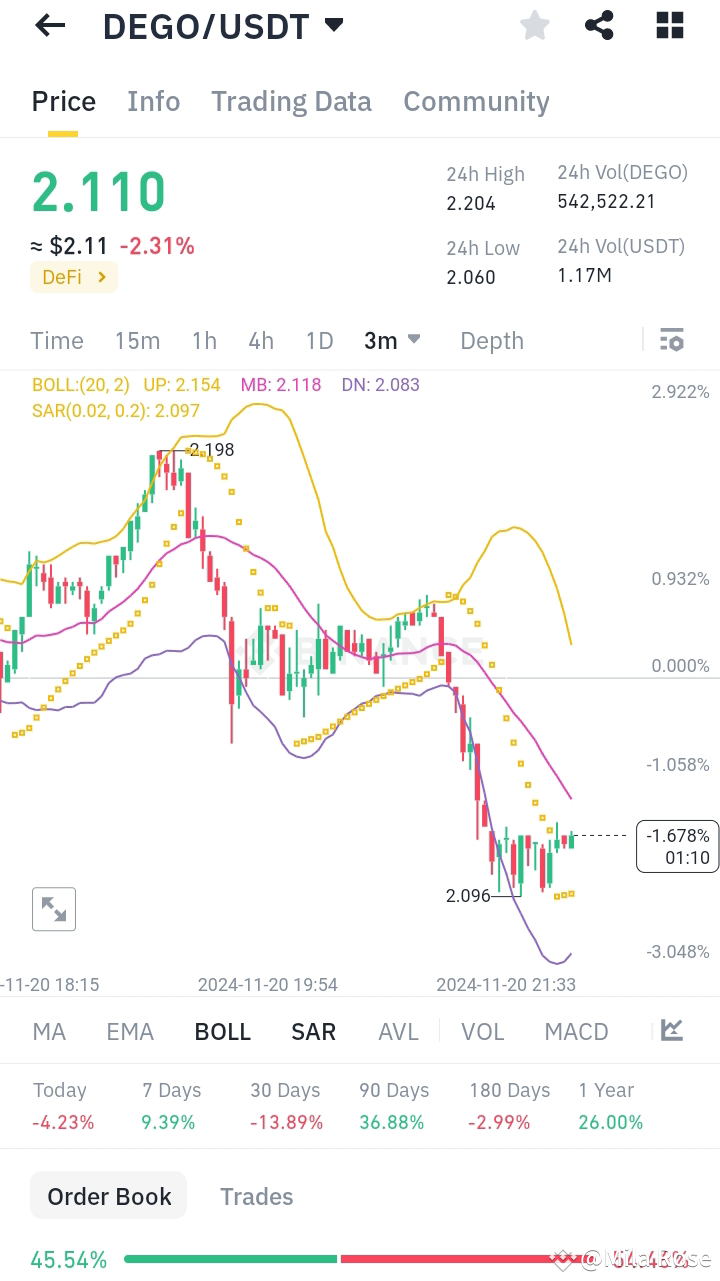
Task: Enable the MACD indicator
Action: [576, 1030]
